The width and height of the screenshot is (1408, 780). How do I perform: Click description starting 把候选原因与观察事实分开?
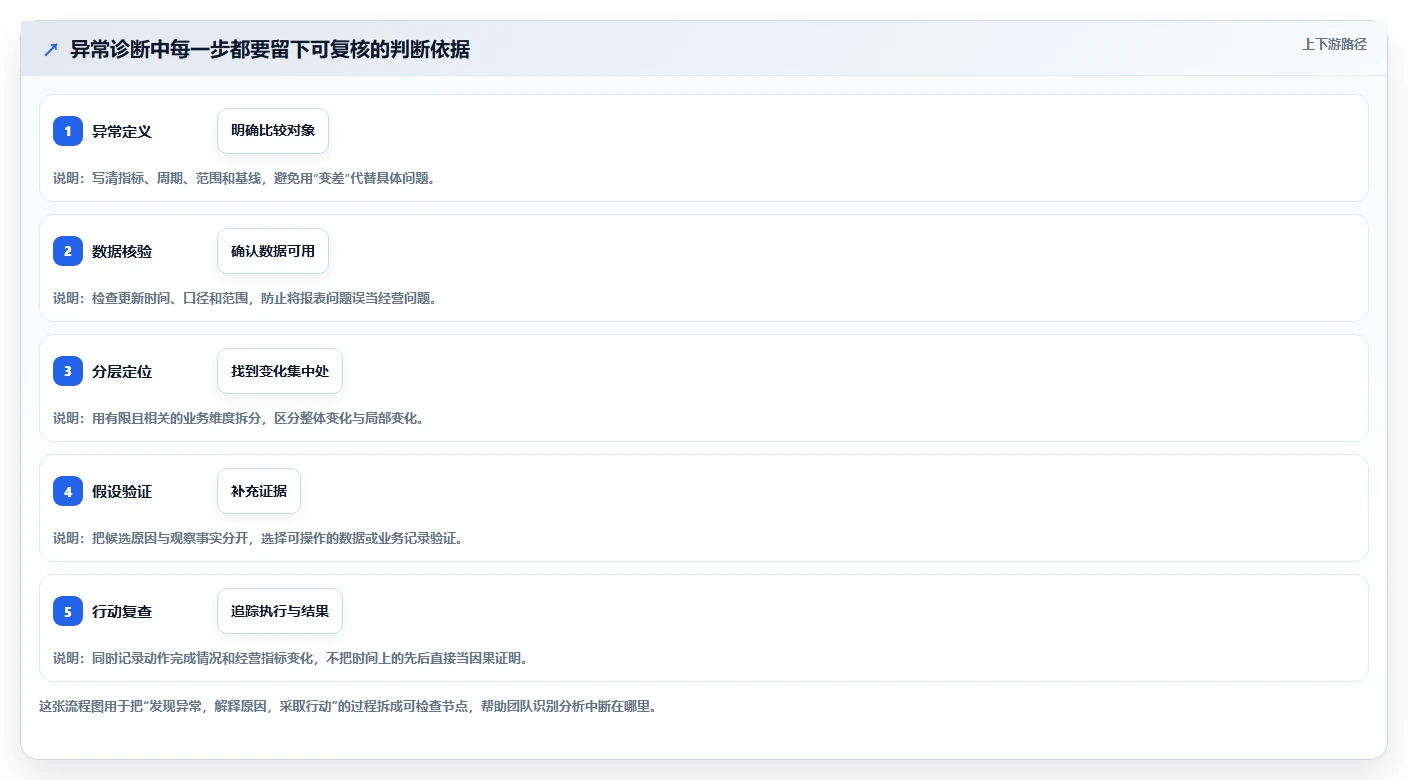coord(258,538)
